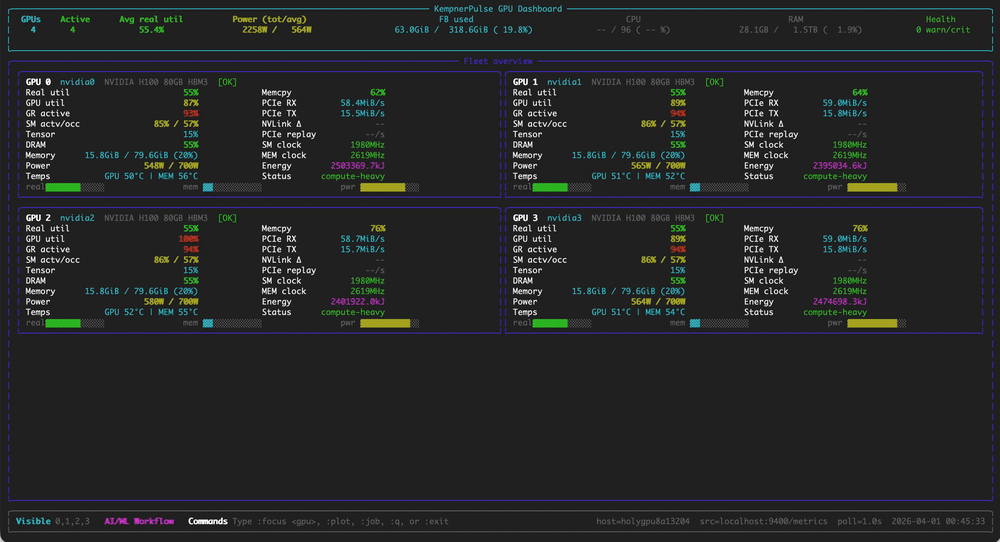Click GPU 0's green real utilization bar
This screenshot has width=1000, height=542.
tap(63, 187)
